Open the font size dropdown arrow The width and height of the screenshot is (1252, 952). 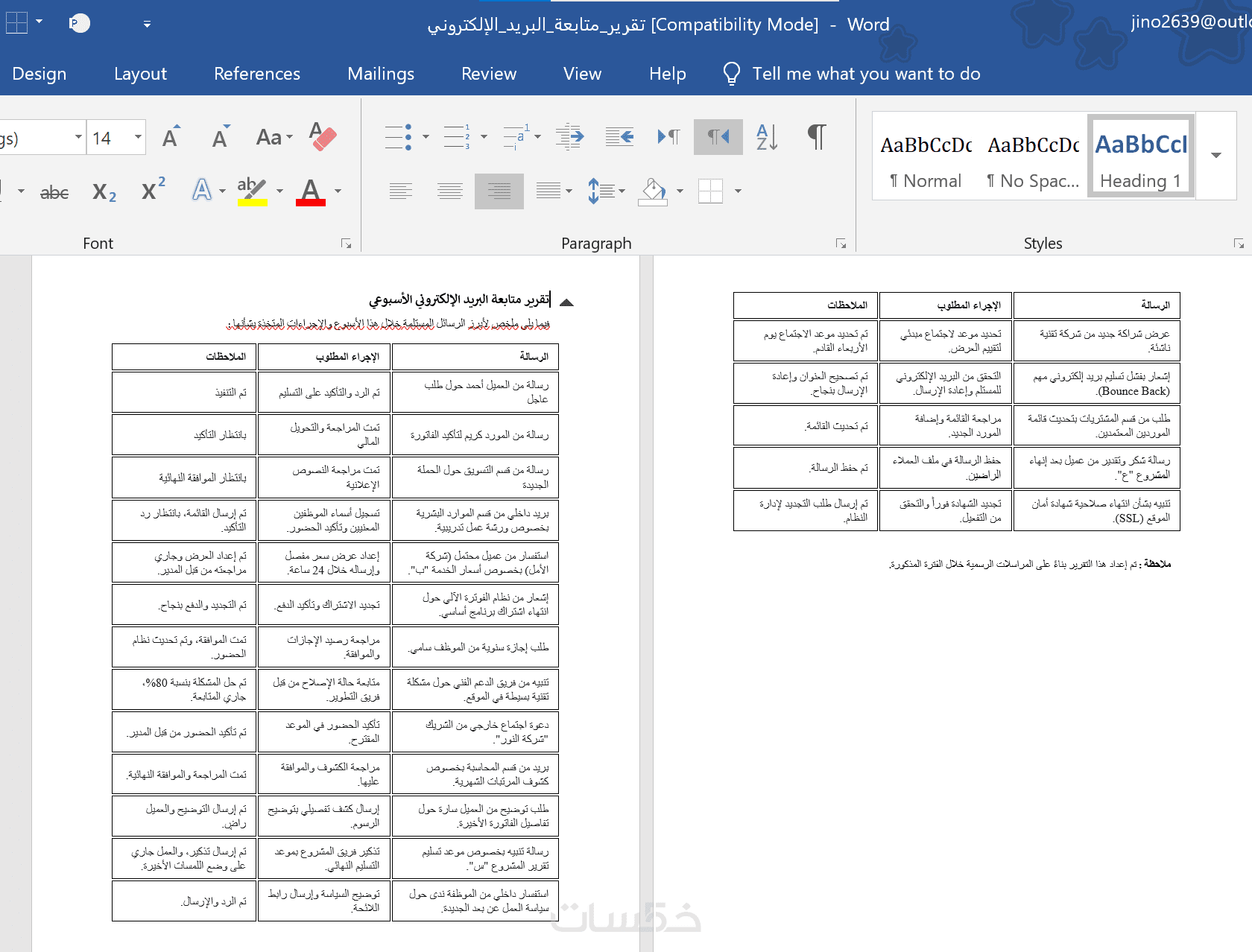coord(138,137)
